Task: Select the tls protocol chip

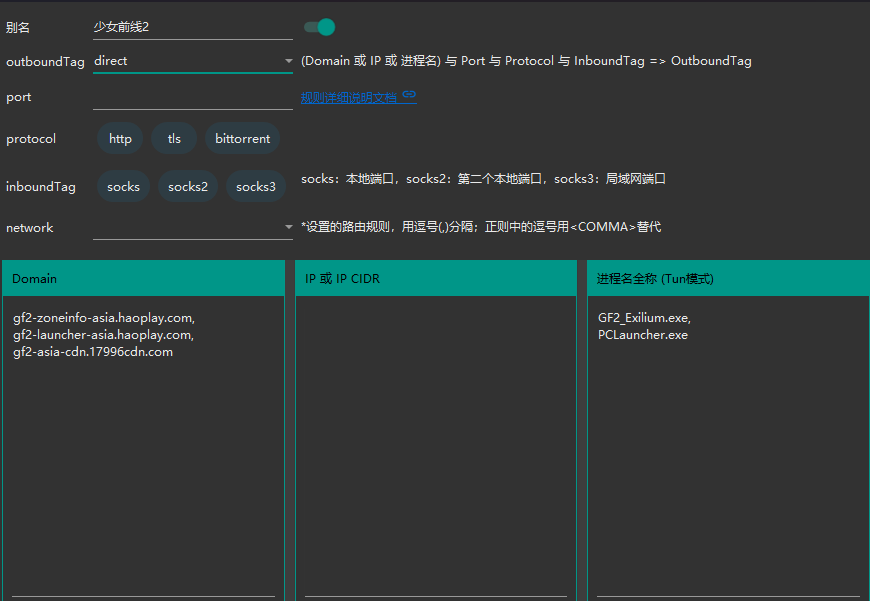Action: (174, 138)
